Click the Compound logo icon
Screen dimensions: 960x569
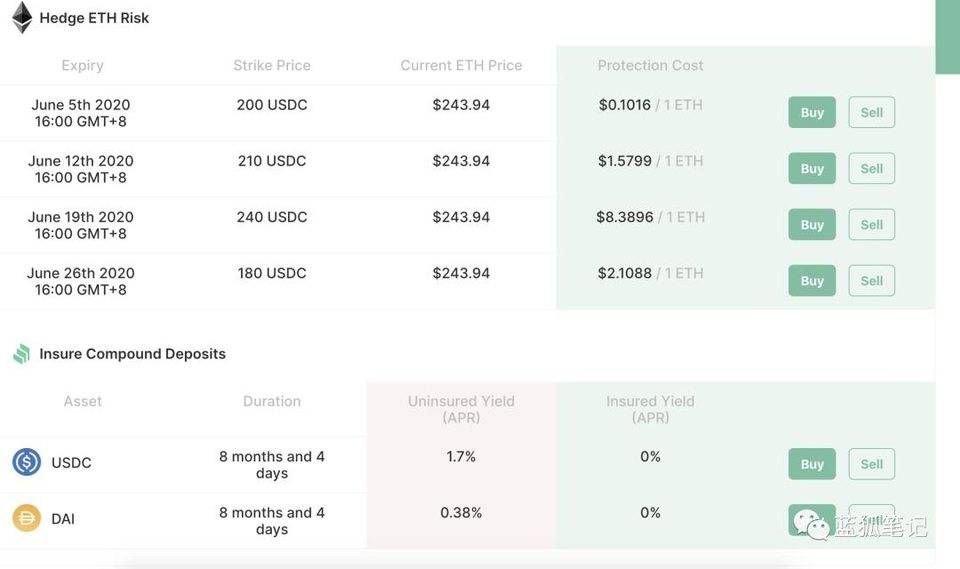coord(21,354)
